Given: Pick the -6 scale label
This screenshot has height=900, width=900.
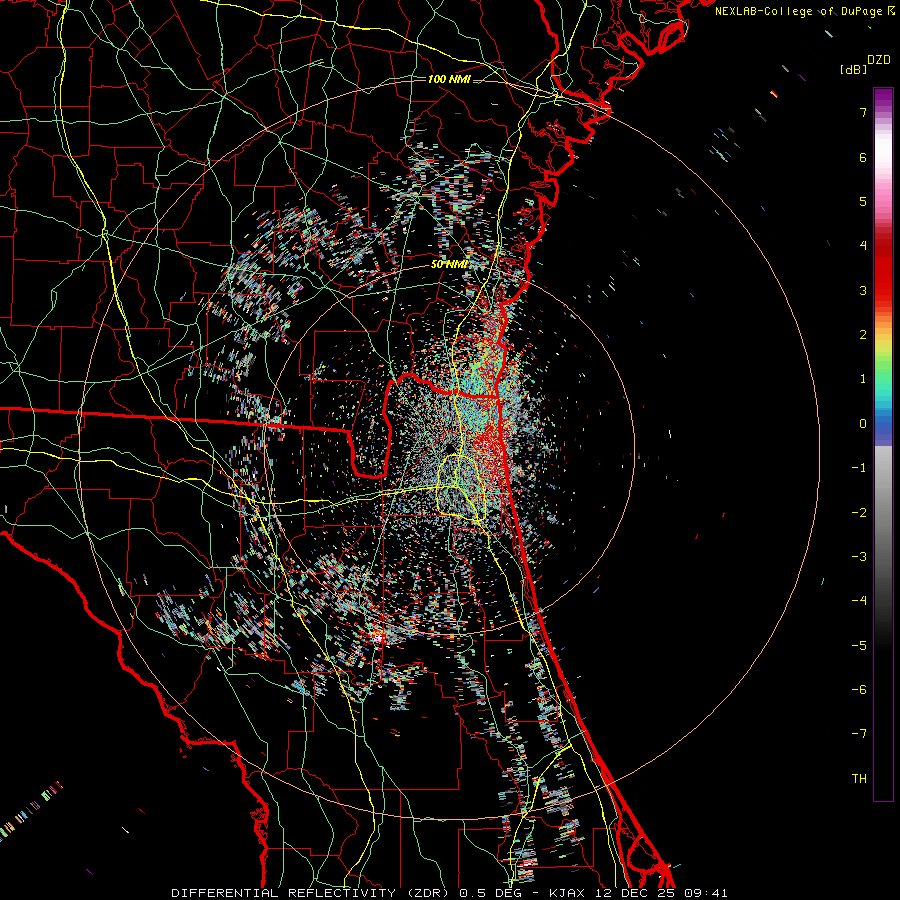Looking at the screenshot, I should click(x=859, y=690).
